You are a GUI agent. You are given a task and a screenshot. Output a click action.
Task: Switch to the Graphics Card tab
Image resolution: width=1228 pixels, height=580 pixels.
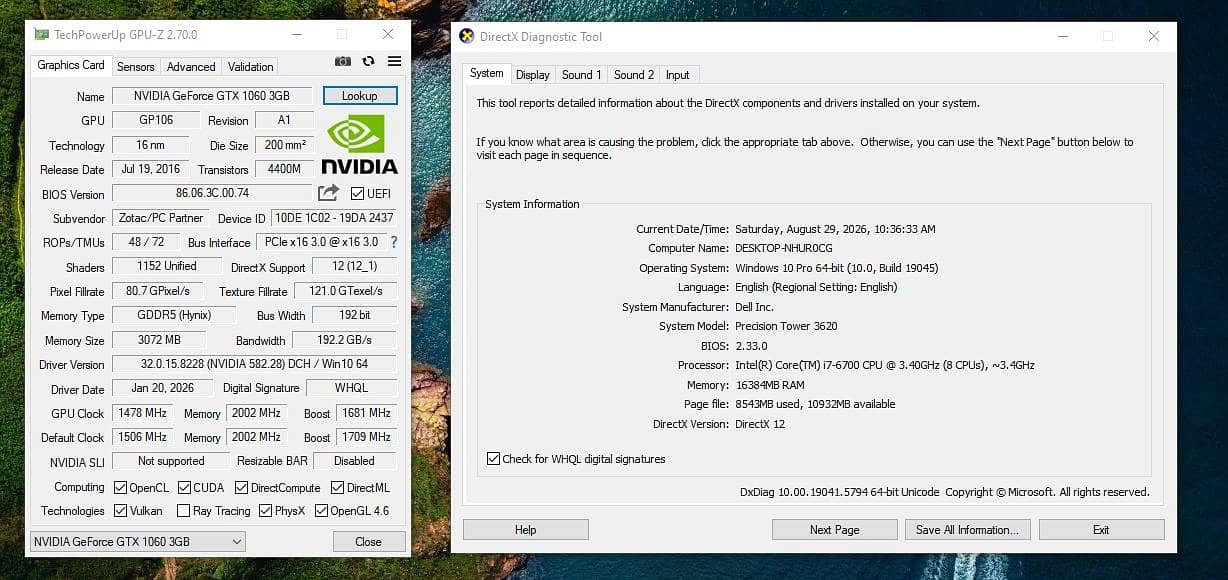[x=71, y=65]
